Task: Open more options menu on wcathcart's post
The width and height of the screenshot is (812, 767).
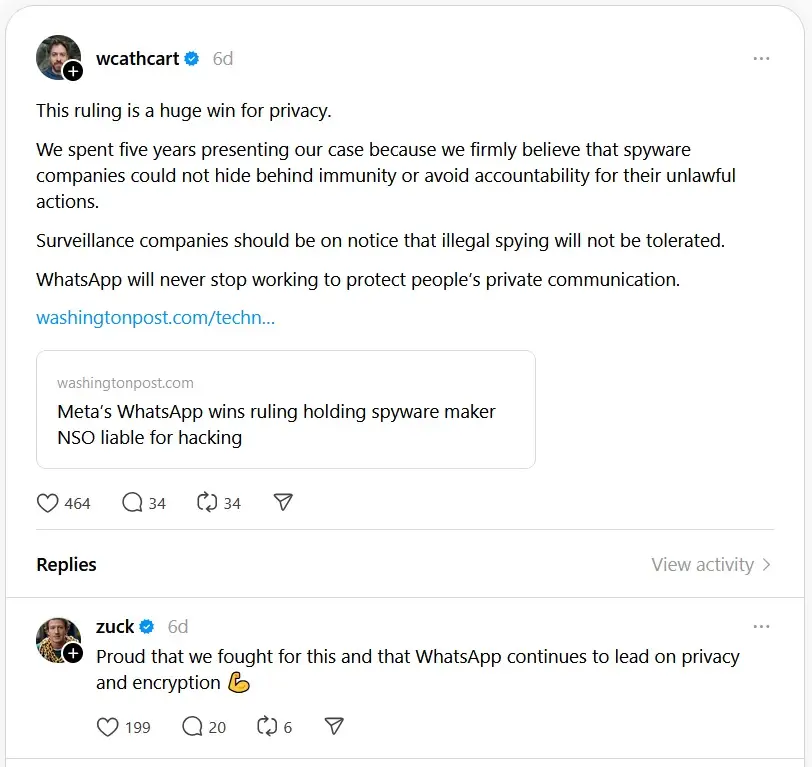Action: coord(762,59)
